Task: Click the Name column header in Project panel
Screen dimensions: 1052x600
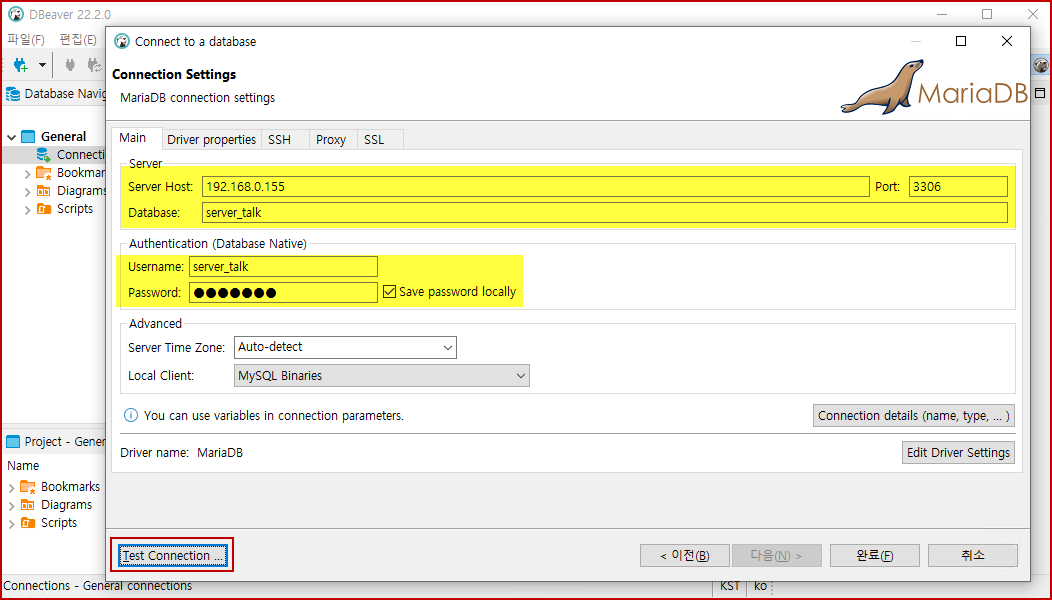Action: point(23,466)
